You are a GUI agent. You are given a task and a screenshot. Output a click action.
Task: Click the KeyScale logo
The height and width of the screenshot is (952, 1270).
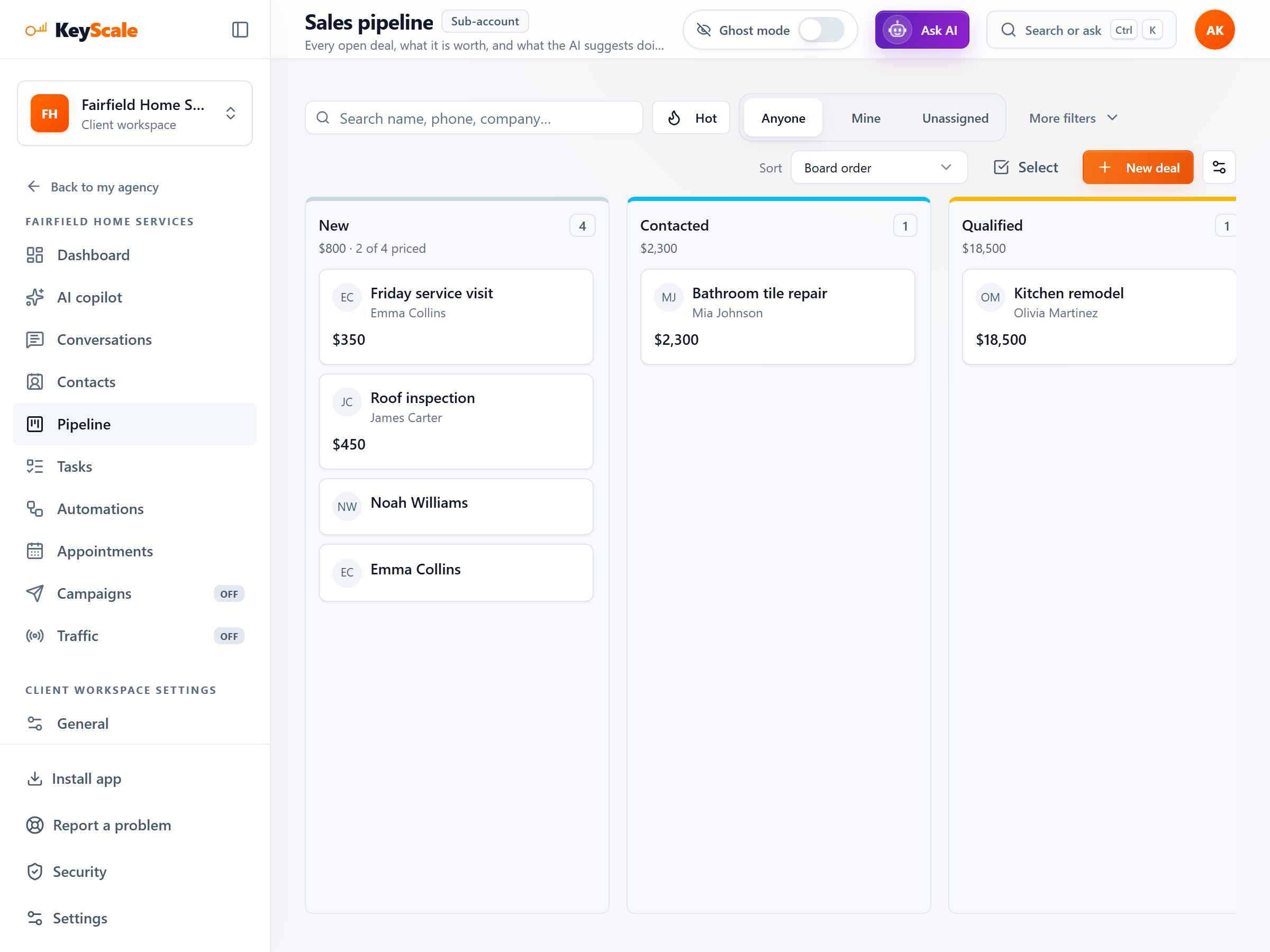[x=81, y=30]
